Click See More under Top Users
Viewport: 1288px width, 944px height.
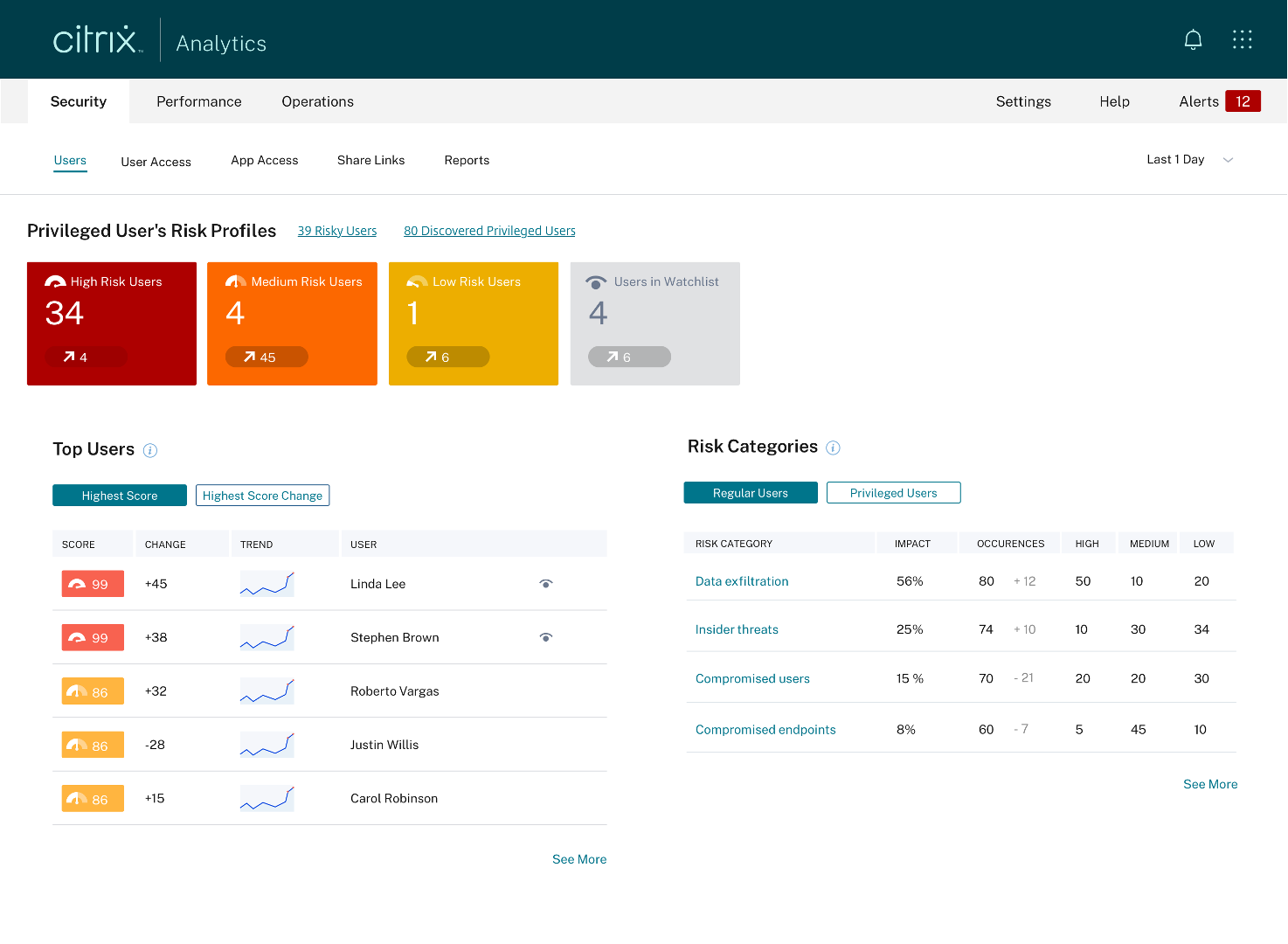(579, 859)
